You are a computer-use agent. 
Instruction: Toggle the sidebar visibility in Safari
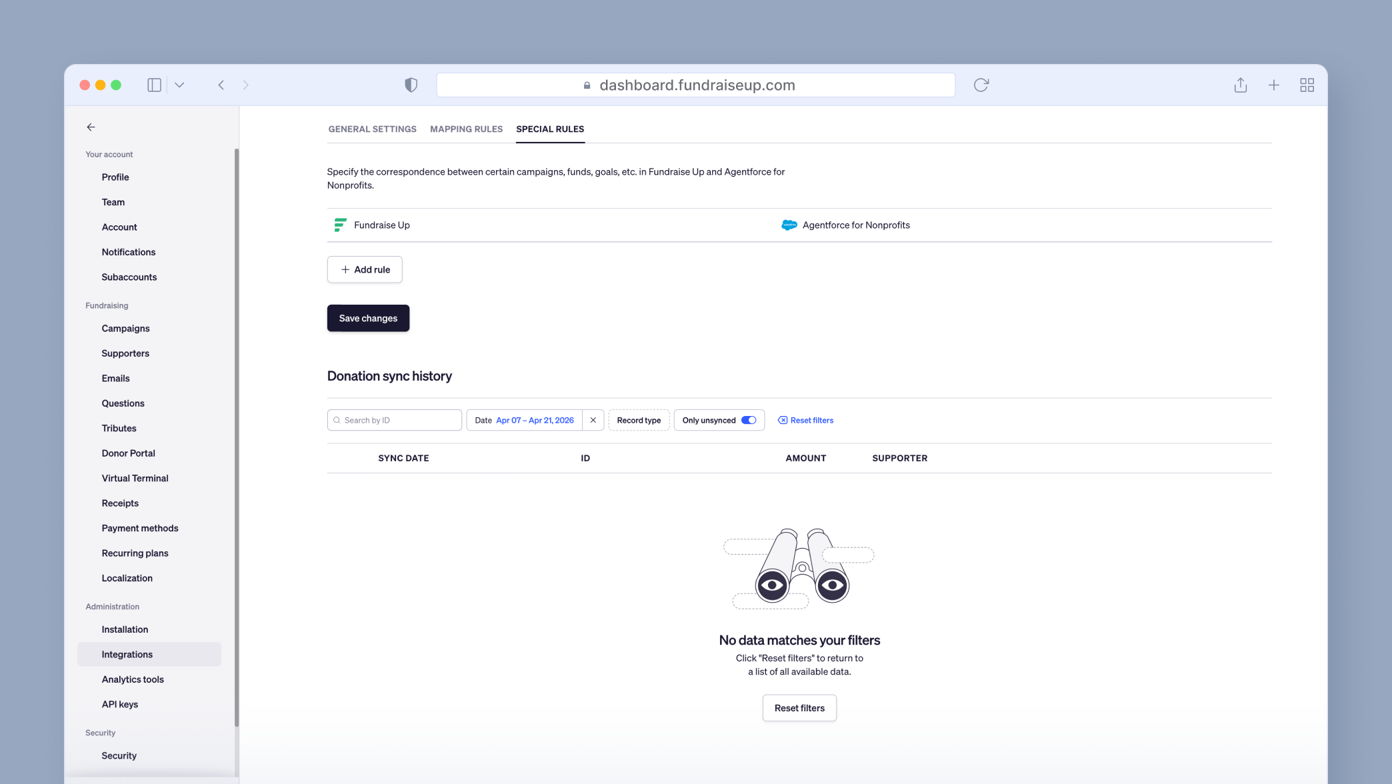154,85
